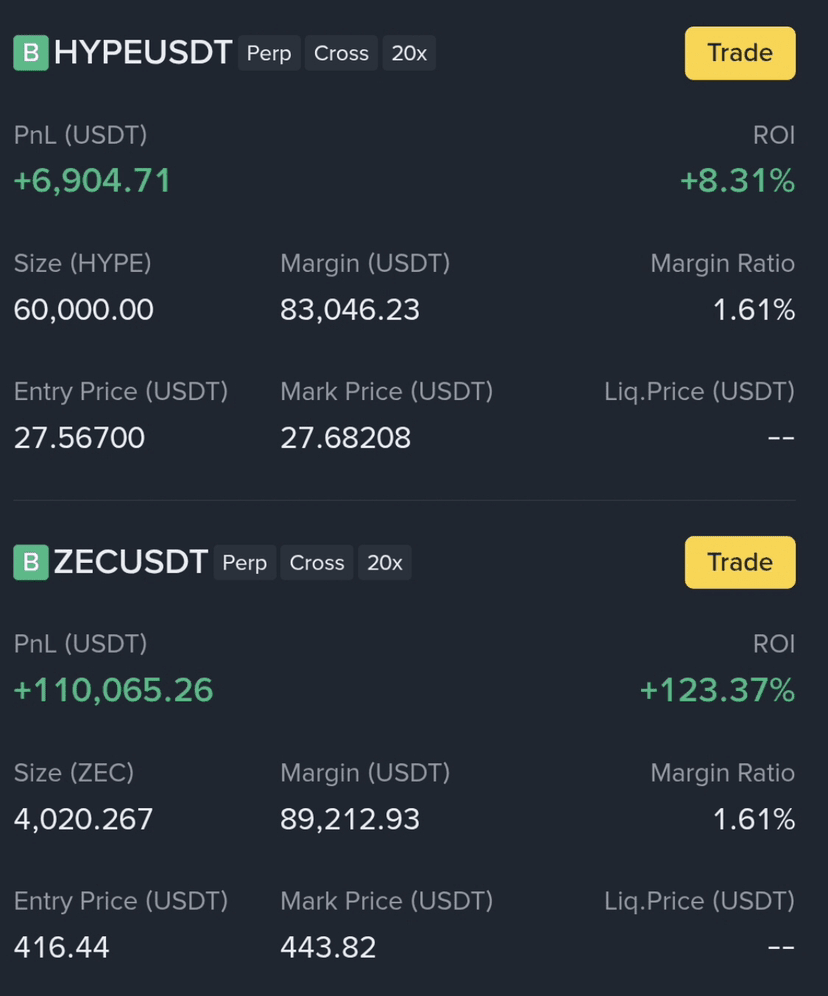Tap the Cross margin tag on ZECUSDT
This screenshot has width=828, height=996.
(x=317, y=563)
